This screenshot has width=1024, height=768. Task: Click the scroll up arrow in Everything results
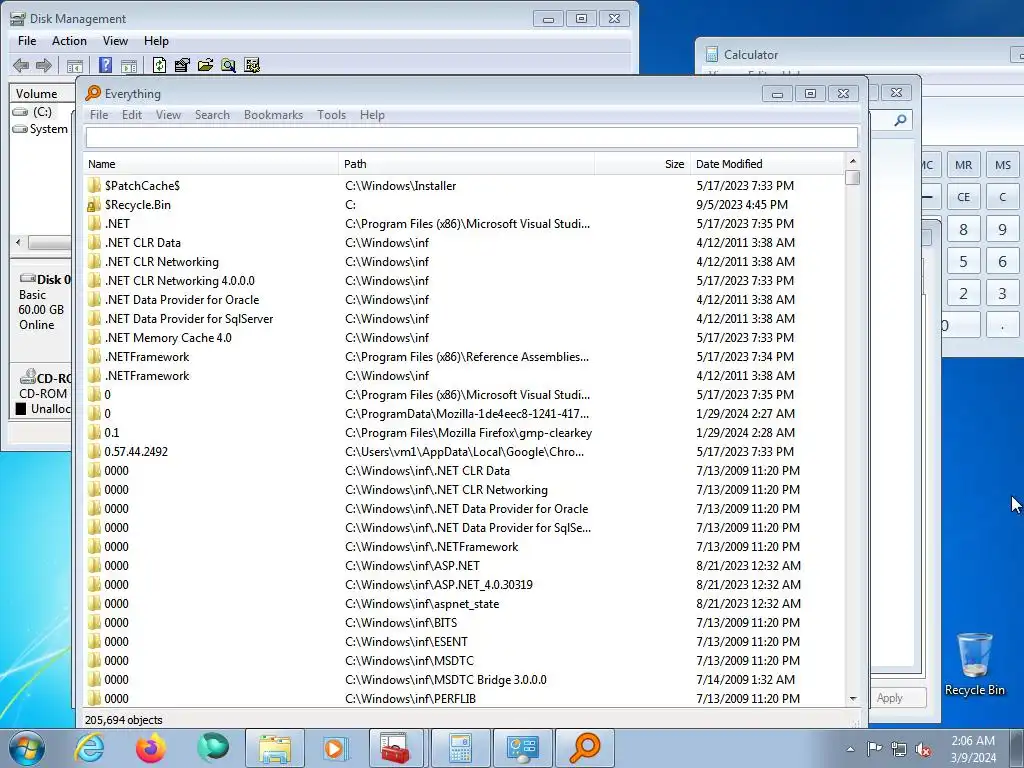click(852, 161)
